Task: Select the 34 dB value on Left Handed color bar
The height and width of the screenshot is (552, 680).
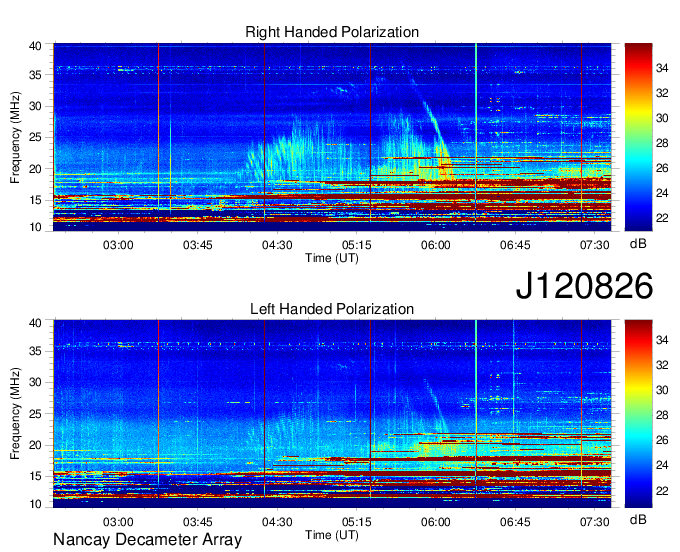Action: pyautogui.click(x=662, y=340)
